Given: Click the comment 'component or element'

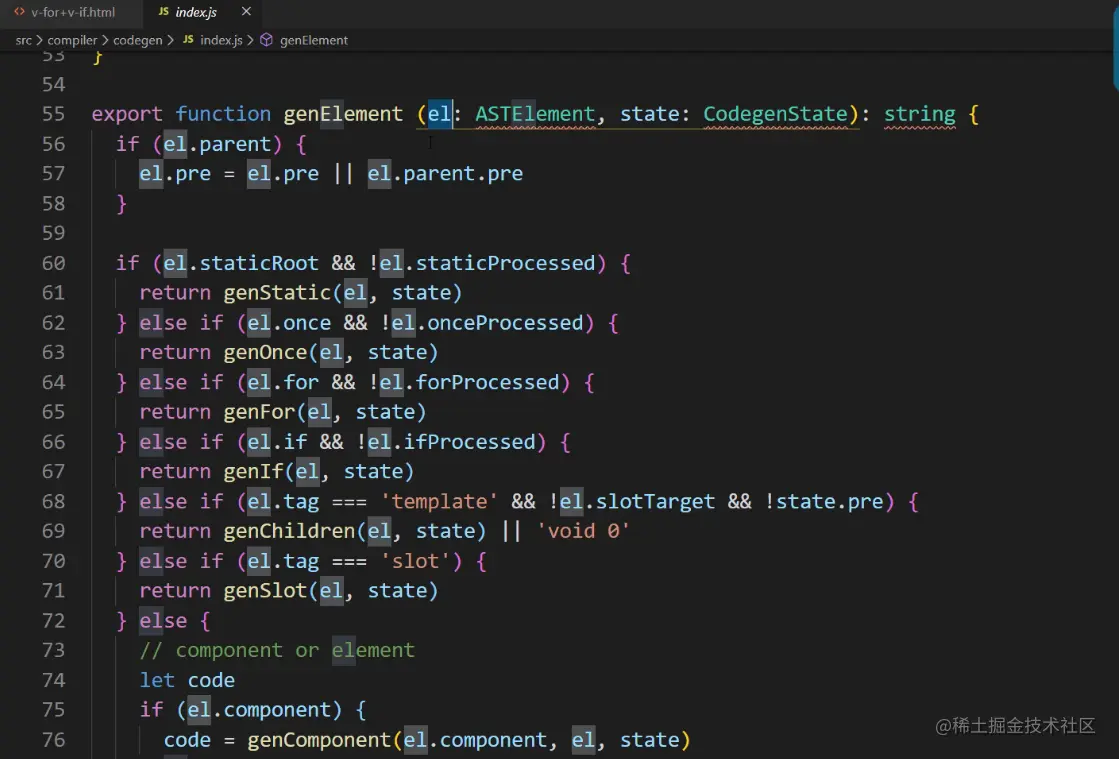Looking at the screenshot, I should (278, 651).
